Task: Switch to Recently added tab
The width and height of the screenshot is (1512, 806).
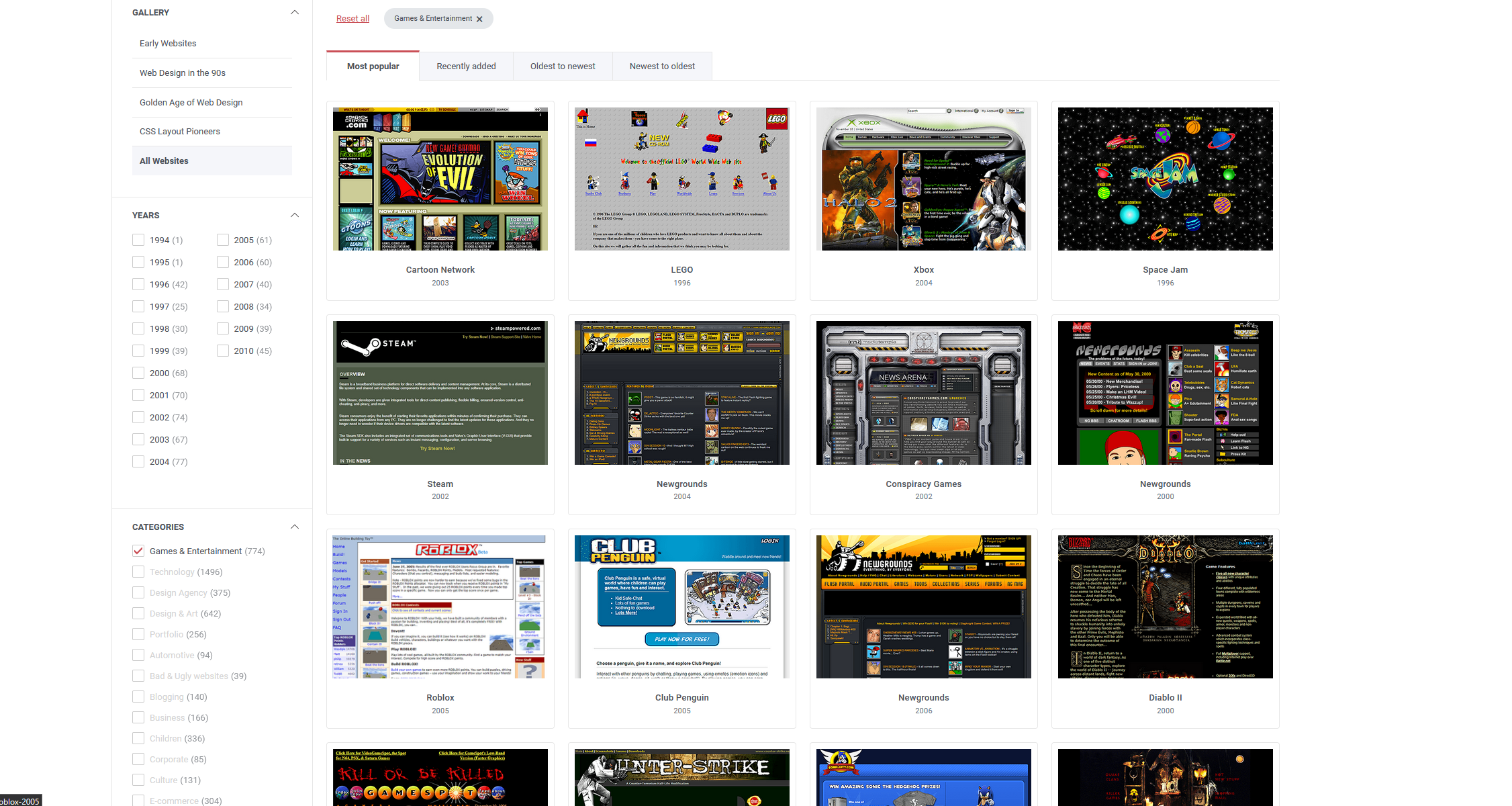Action: (x=466, y=66)
